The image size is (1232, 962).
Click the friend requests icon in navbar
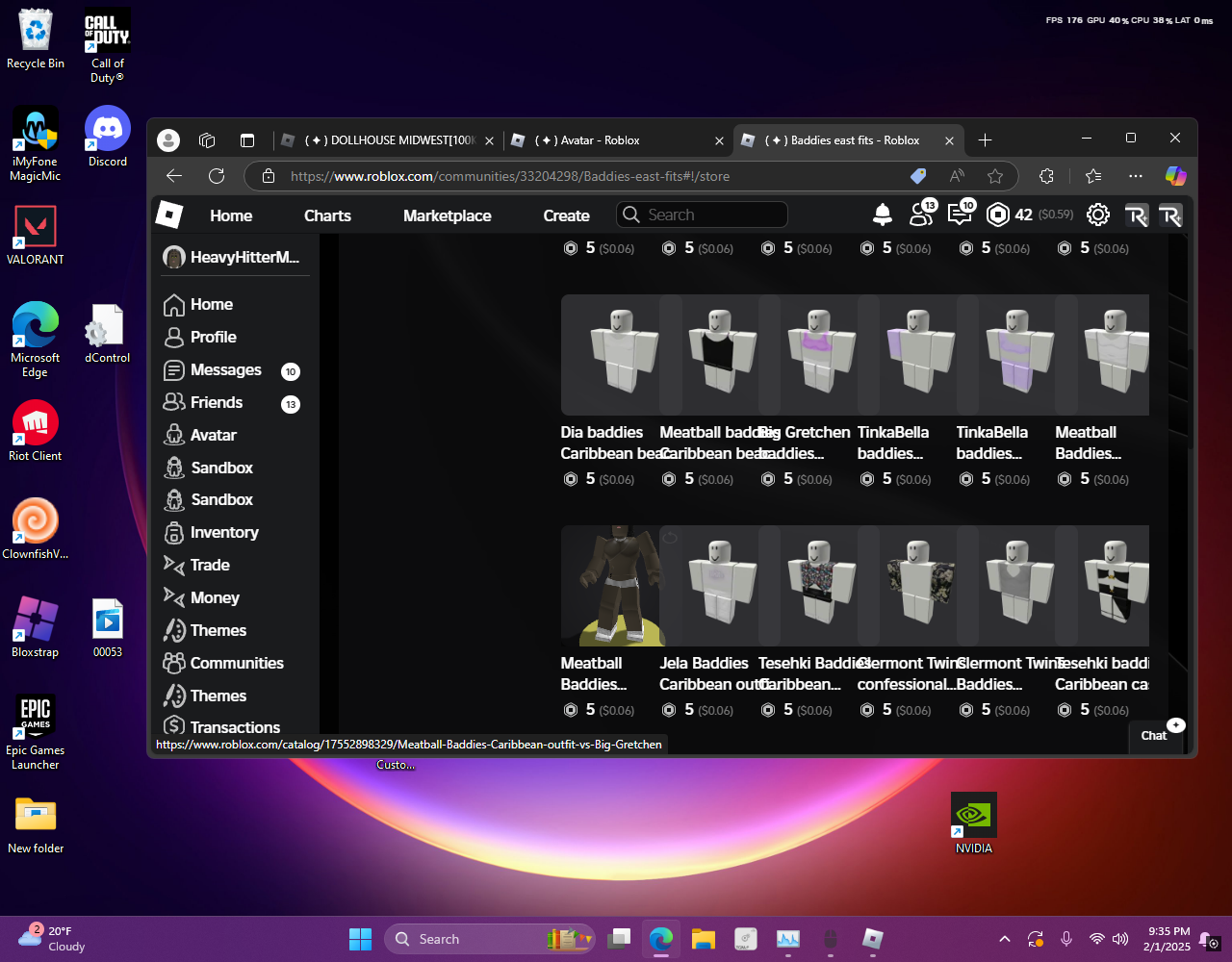921,215
